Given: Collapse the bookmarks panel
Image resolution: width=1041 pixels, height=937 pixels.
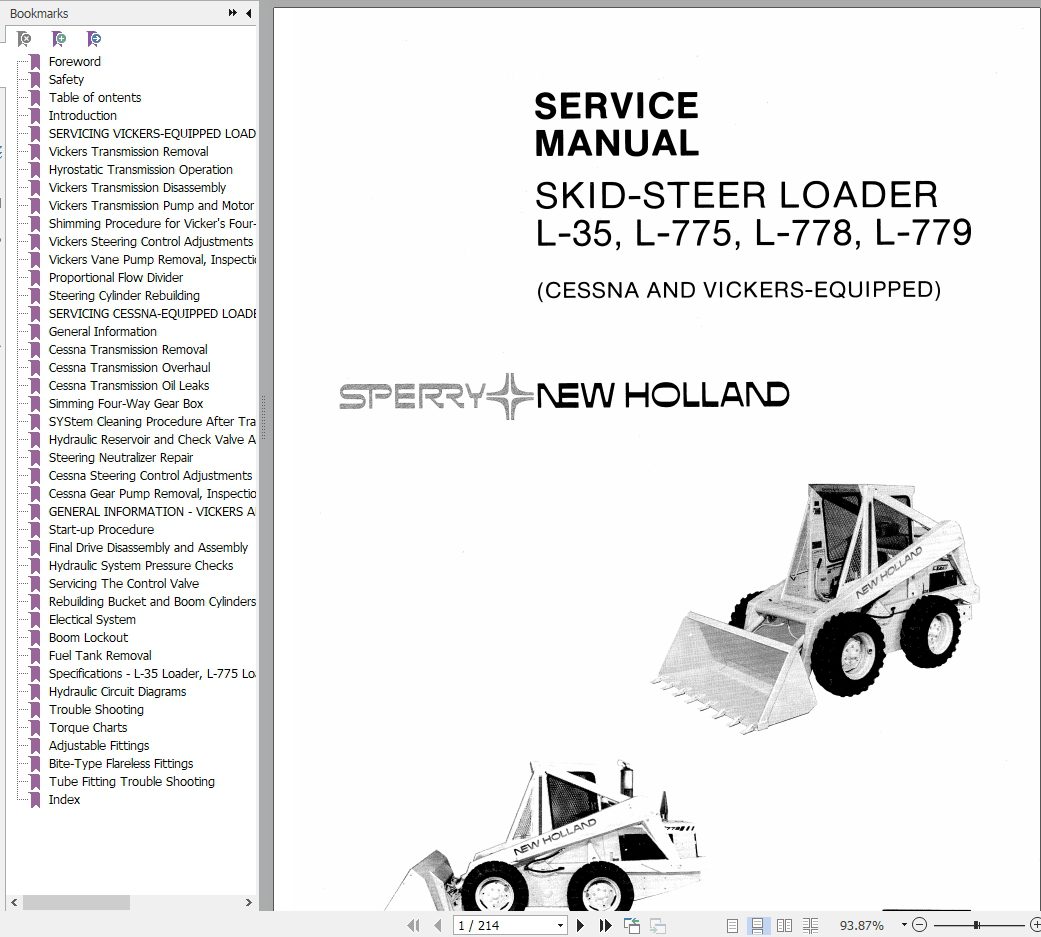Looking at the screenshot, I should [x=248, y=13].
